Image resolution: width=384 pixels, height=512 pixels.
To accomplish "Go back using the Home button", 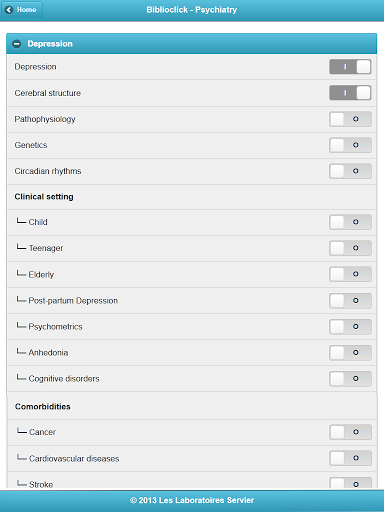I will point(22,10).
